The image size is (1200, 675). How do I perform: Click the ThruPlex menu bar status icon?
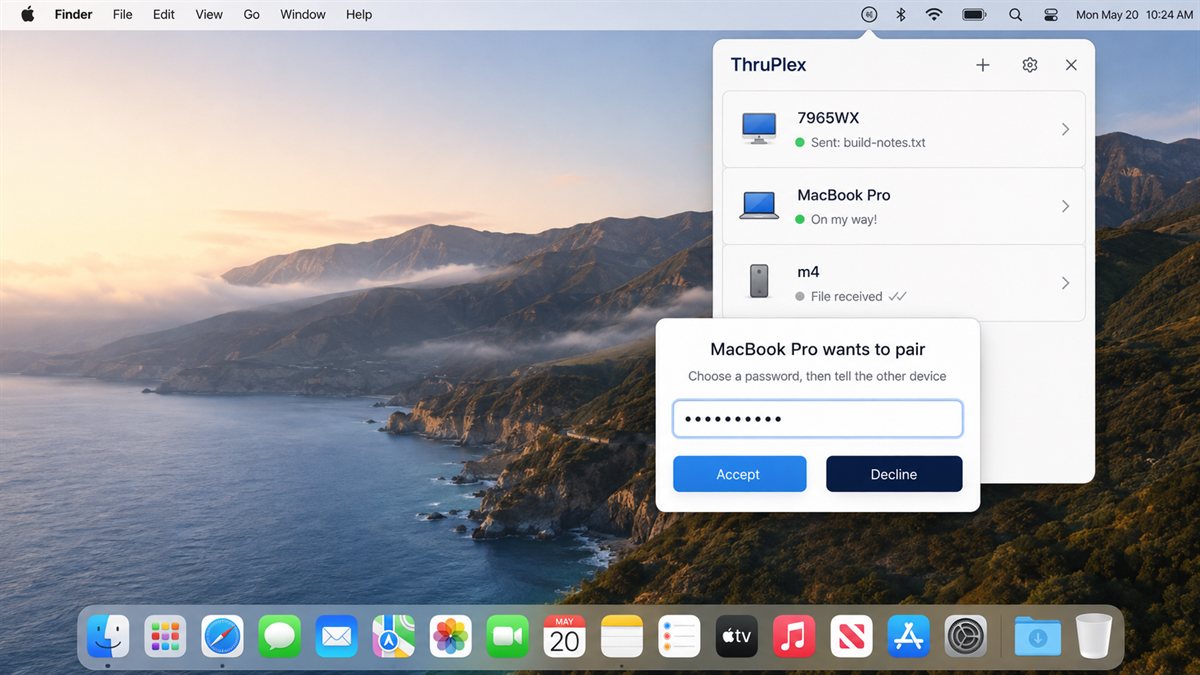(x=869, y=15)
